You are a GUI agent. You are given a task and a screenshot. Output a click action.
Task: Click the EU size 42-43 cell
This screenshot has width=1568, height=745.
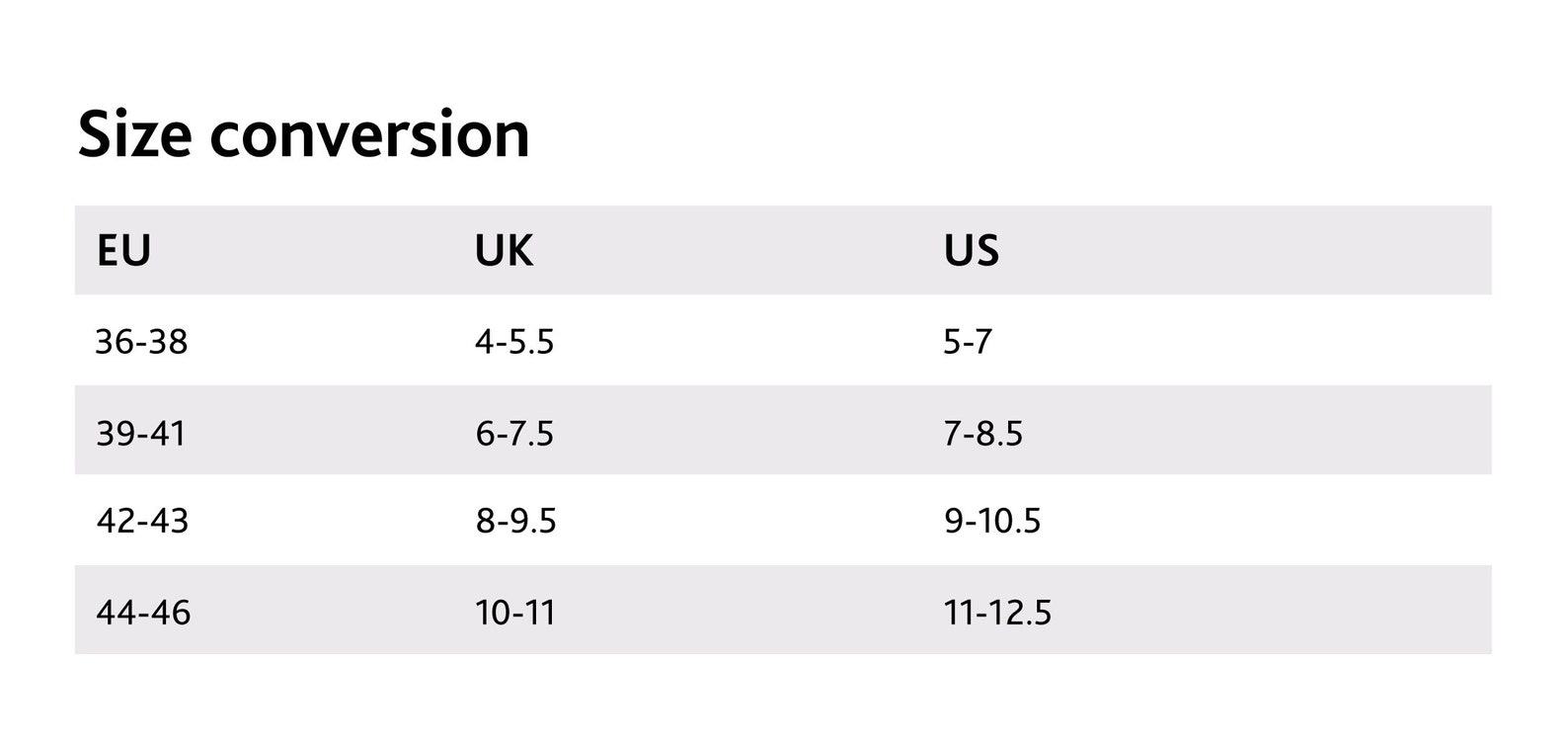click(x=142, y=521)
